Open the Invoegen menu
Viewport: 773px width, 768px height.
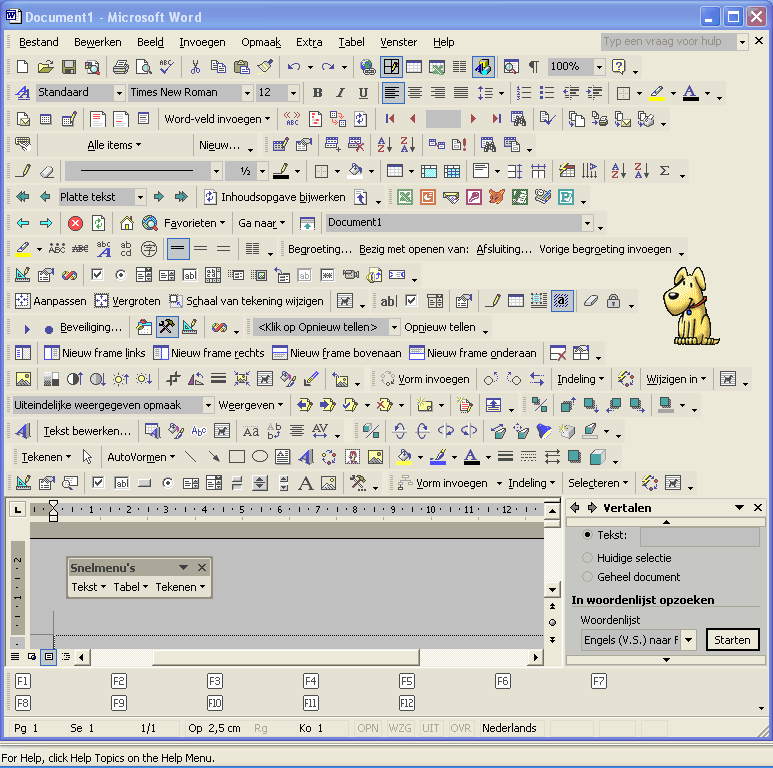[202, 42]
